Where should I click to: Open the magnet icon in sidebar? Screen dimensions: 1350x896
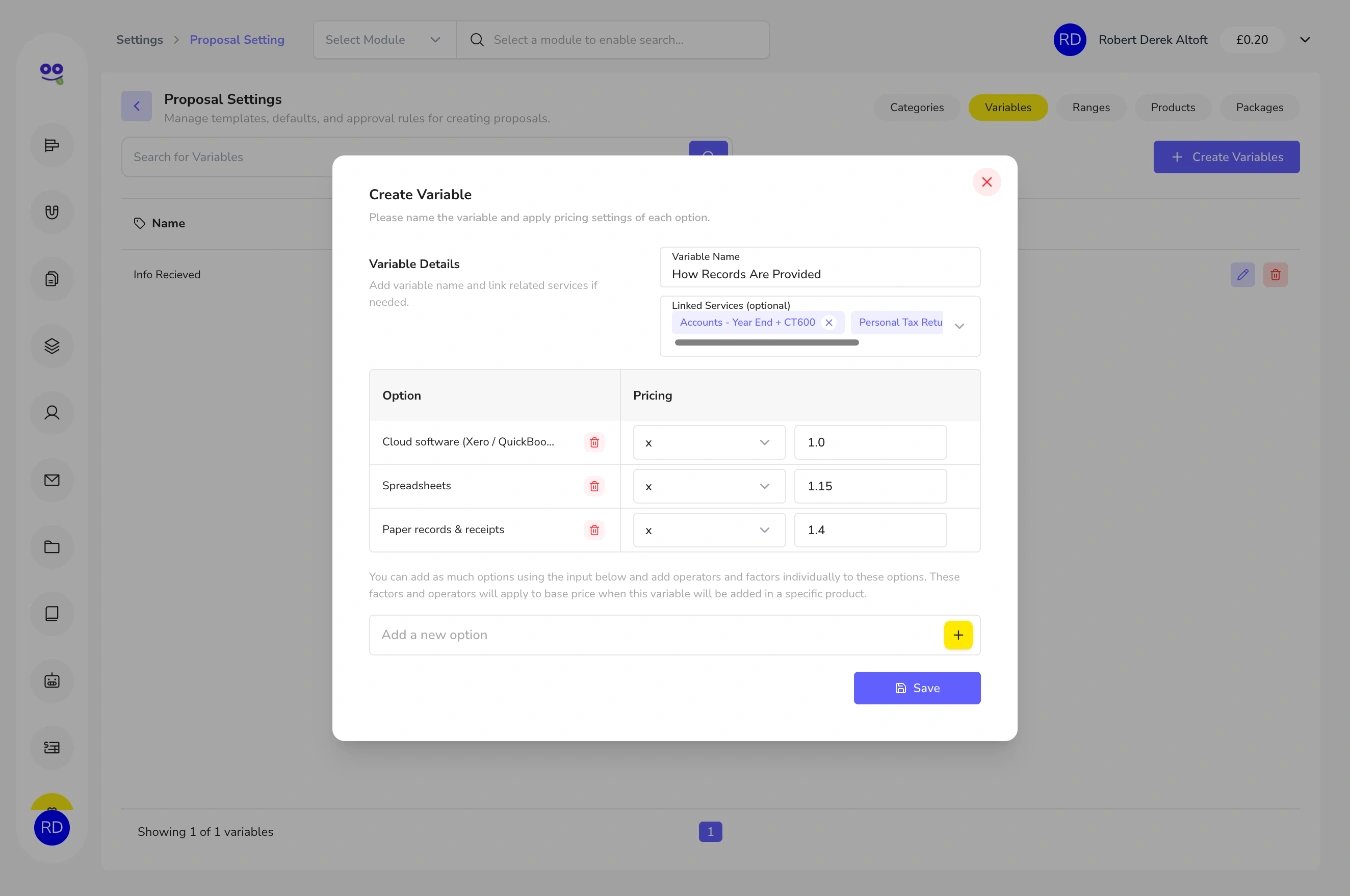coord(52,212)
